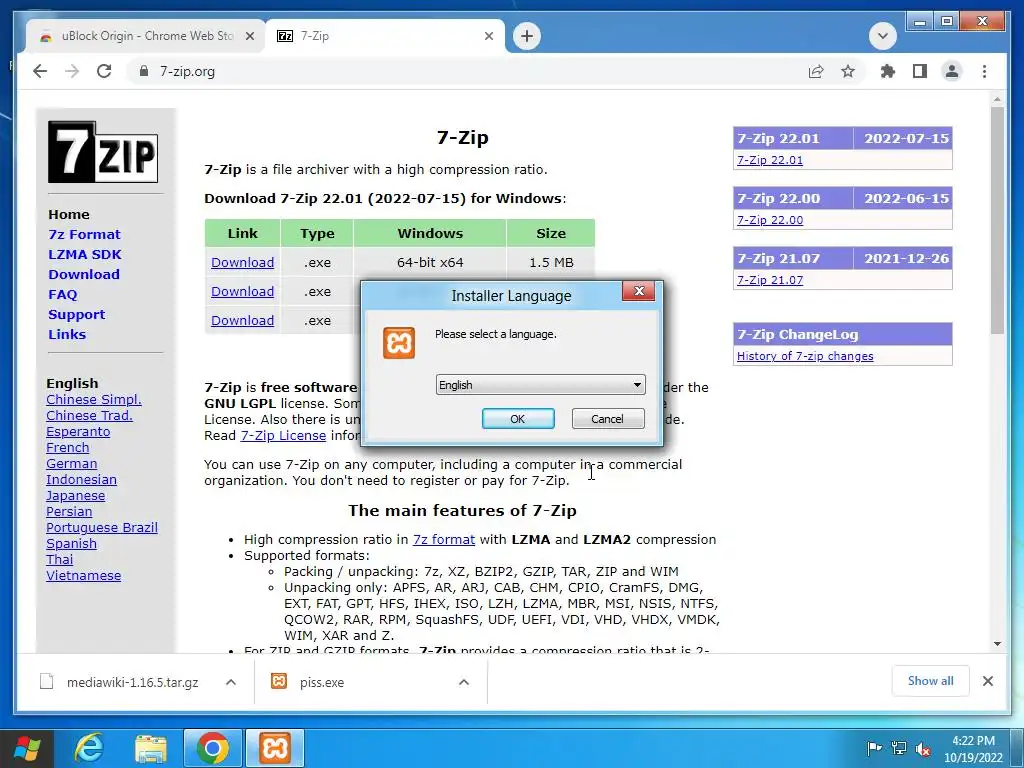Image resolution: width=1024 pixels, height=768 pixels.
Task: Expand options for mediawiki-1.16.5.tar.gz download
Action: [x=231, y=682]
